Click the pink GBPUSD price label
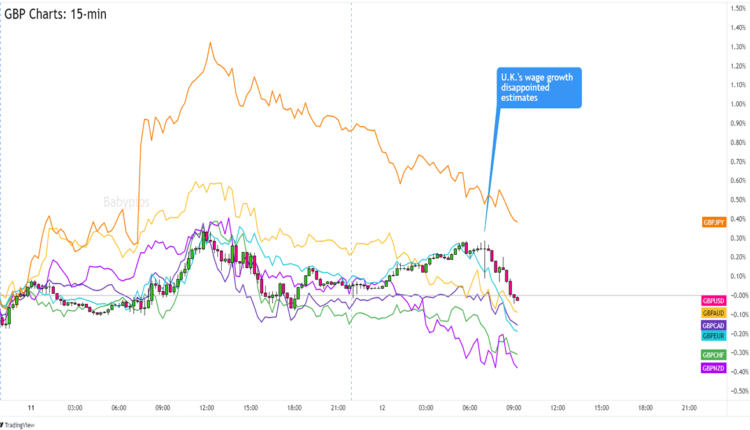Image resolution: width=750 pixels, height=430 pixels. pos(714,301)
